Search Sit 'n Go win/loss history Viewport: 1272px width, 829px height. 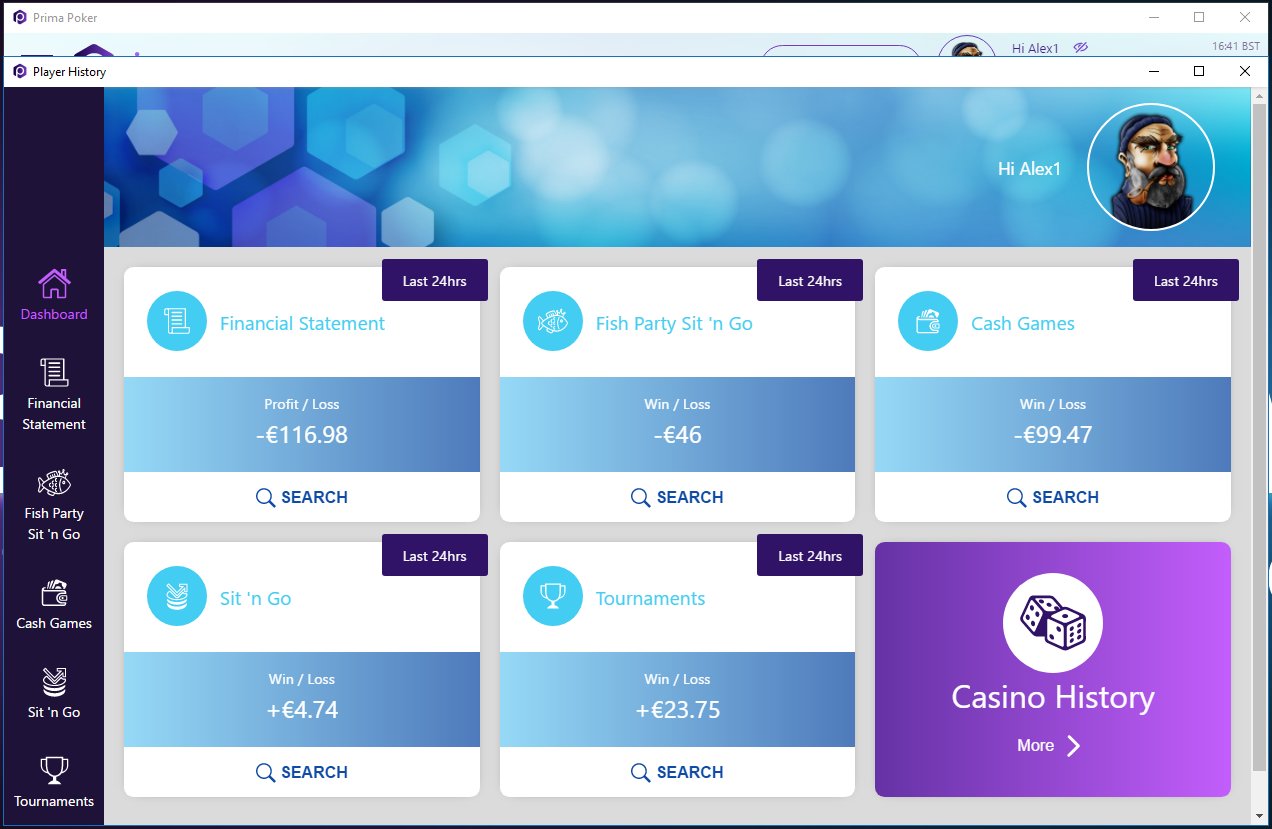coord(302,772)
